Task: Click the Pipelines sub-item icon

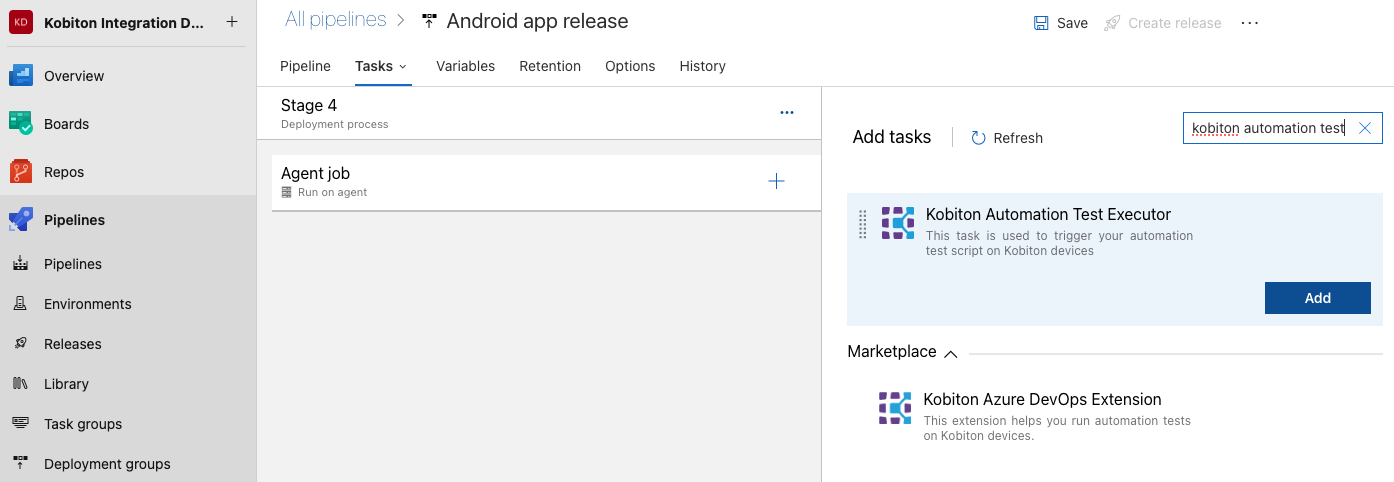Action: pyautogui.click(x=20, y=264)
